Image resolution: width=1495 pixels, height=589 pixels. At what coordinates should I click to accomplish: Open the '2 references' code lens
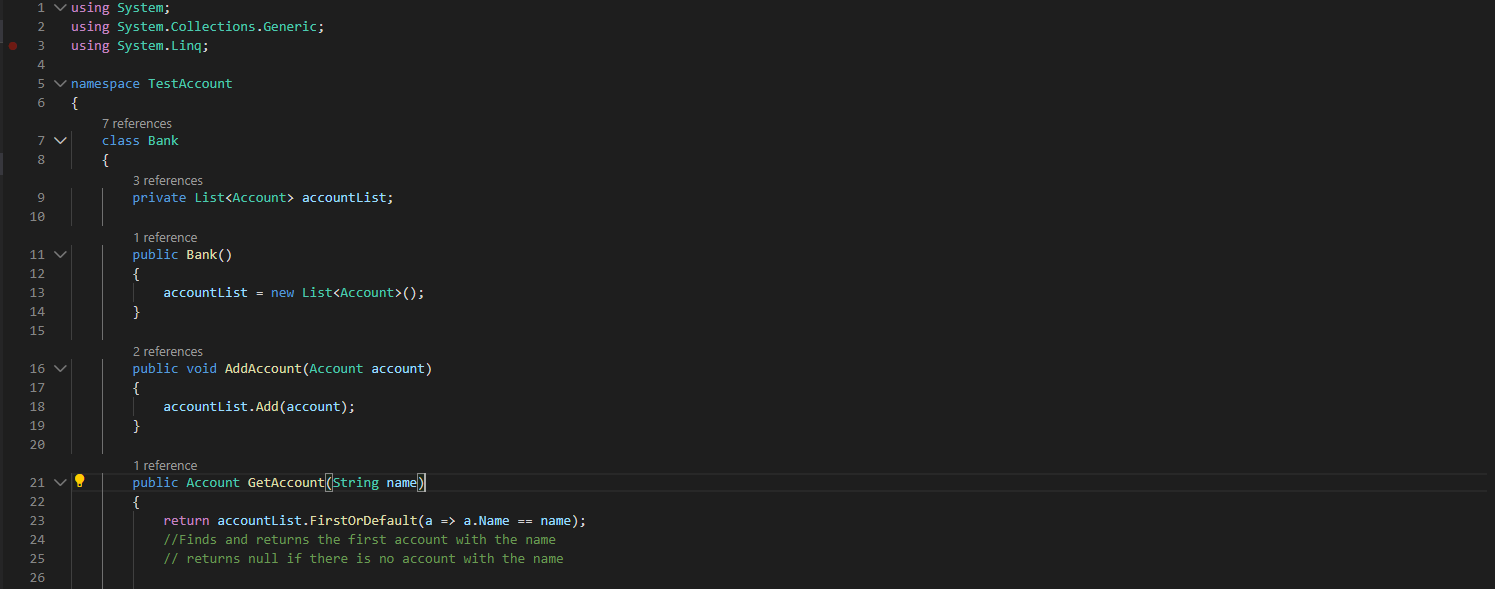(168, 352)
